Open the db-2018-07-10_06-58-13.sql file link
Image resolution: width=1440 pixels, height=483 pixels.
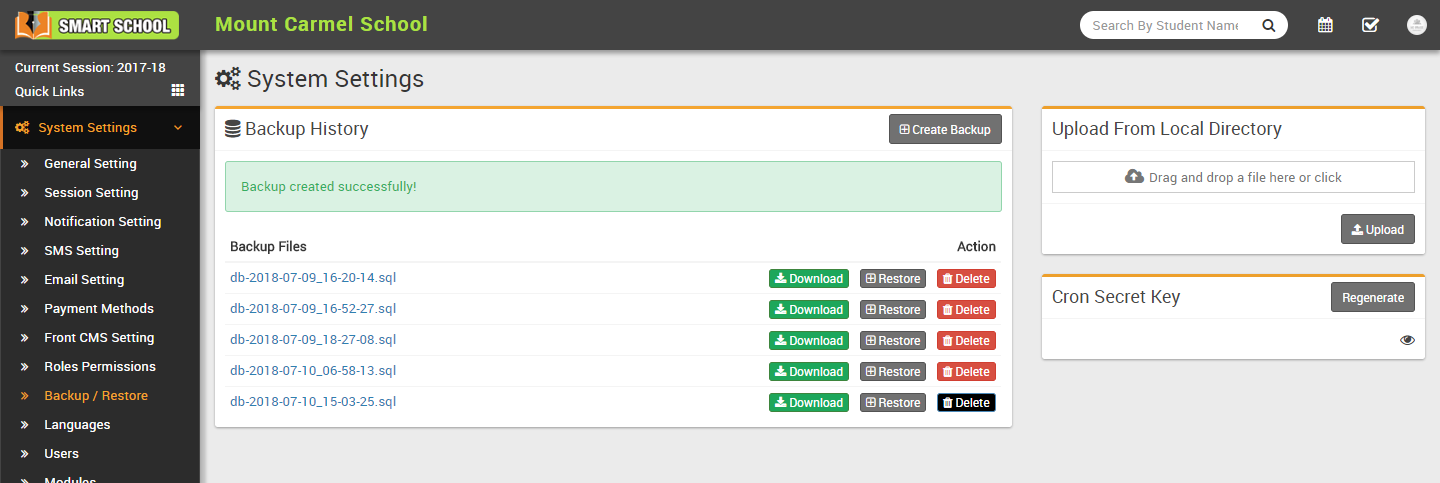(x=313, y=371)
